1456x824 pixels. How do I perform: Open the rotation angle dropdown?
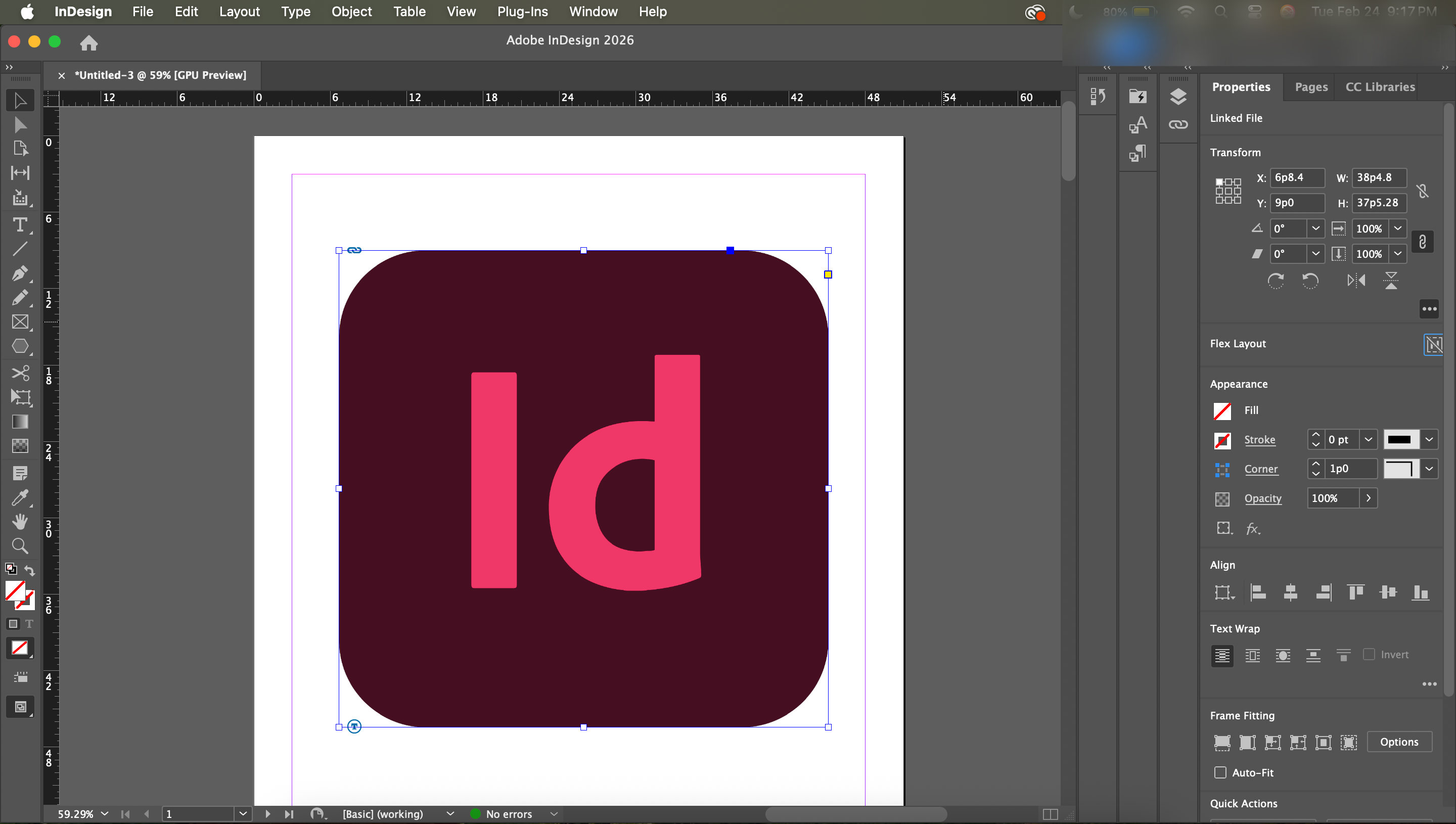point(1315,228)
